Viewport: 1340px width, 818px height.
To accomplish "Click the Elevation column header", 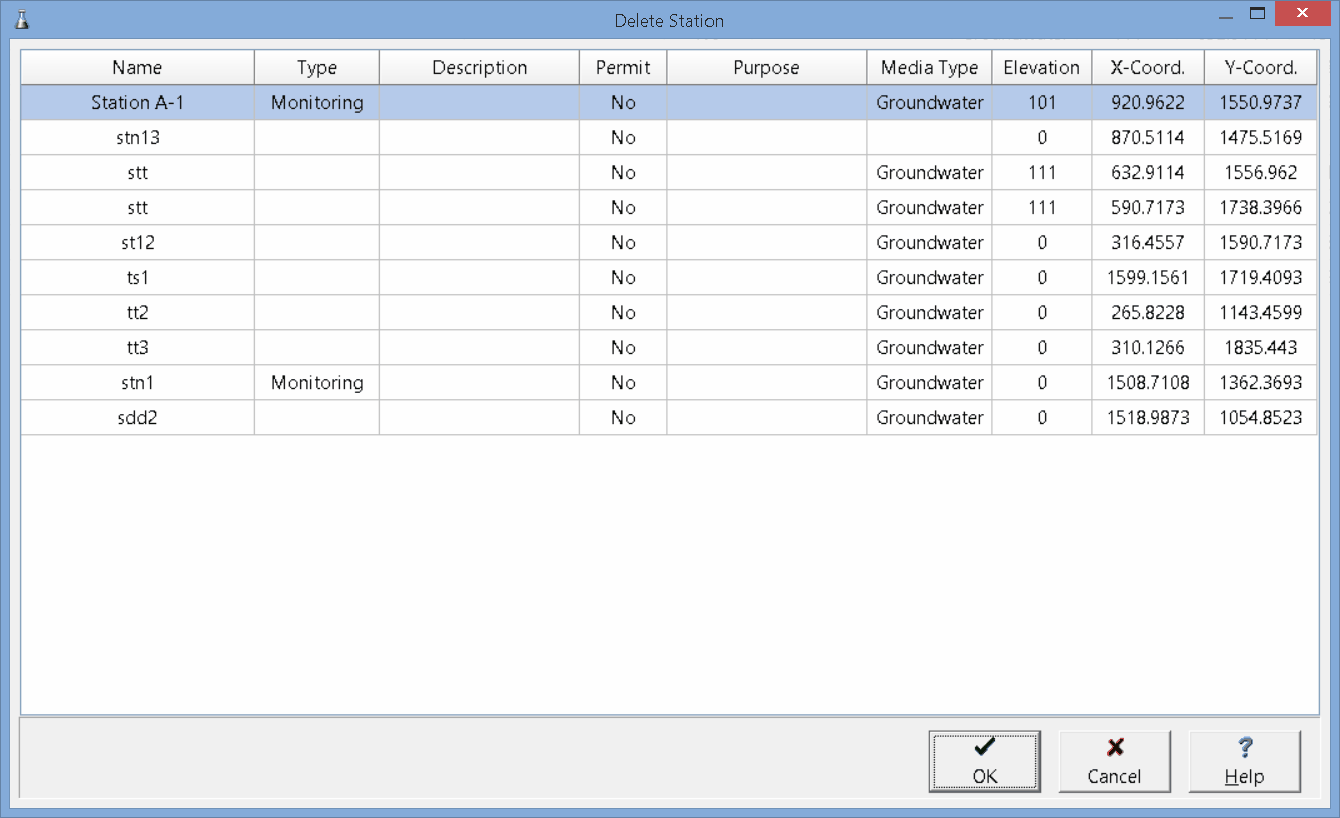I will pos(1041,68).
